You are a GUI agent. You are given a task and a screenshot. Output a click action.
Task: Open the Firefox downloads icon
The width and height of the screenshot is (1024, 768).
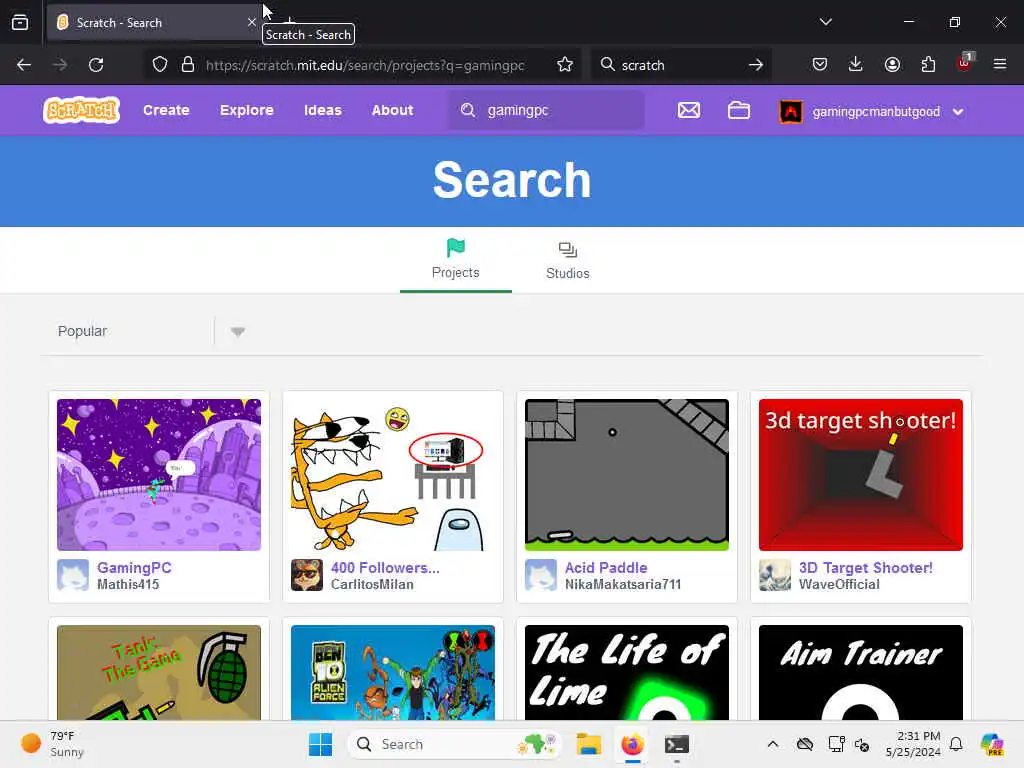click(x=856, y=64)
